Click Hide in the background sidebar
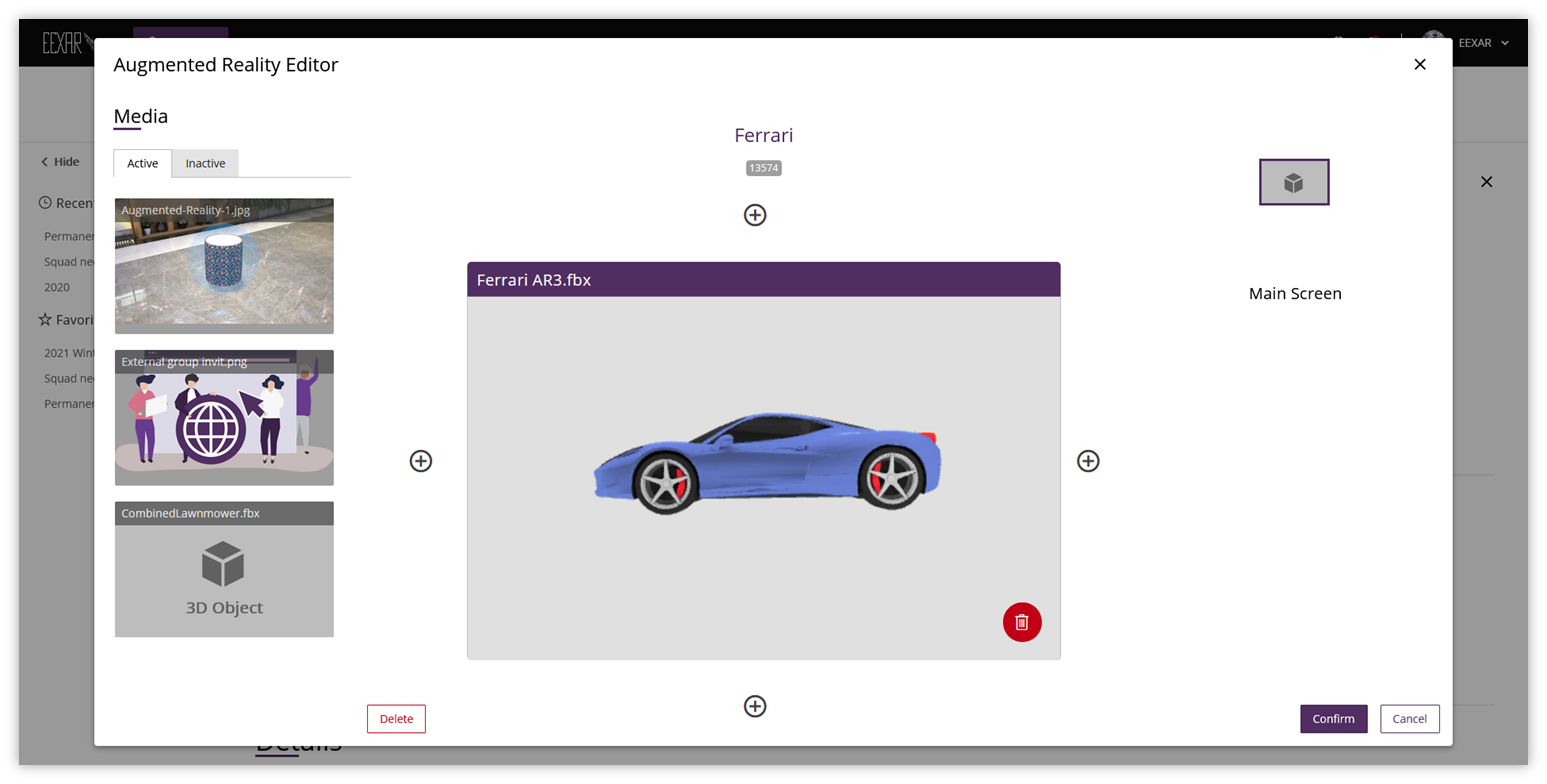 coord(60,162)
